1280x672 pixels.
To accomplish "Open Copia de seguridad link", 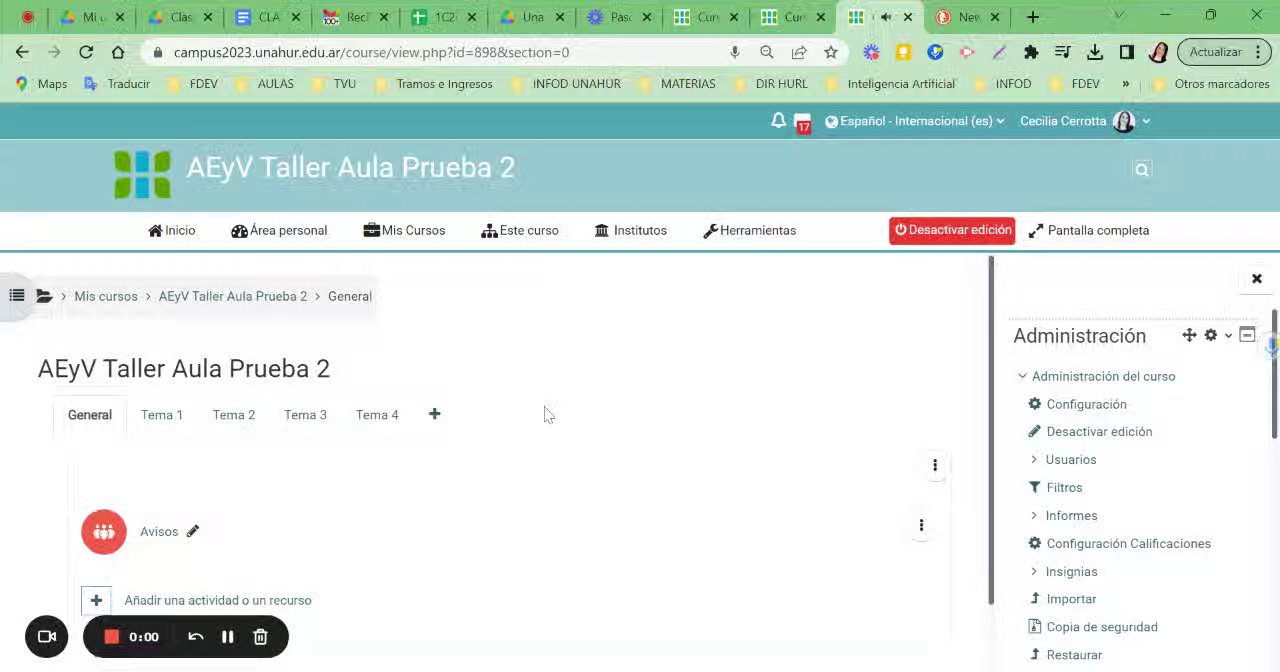I will pos(1102,627).
